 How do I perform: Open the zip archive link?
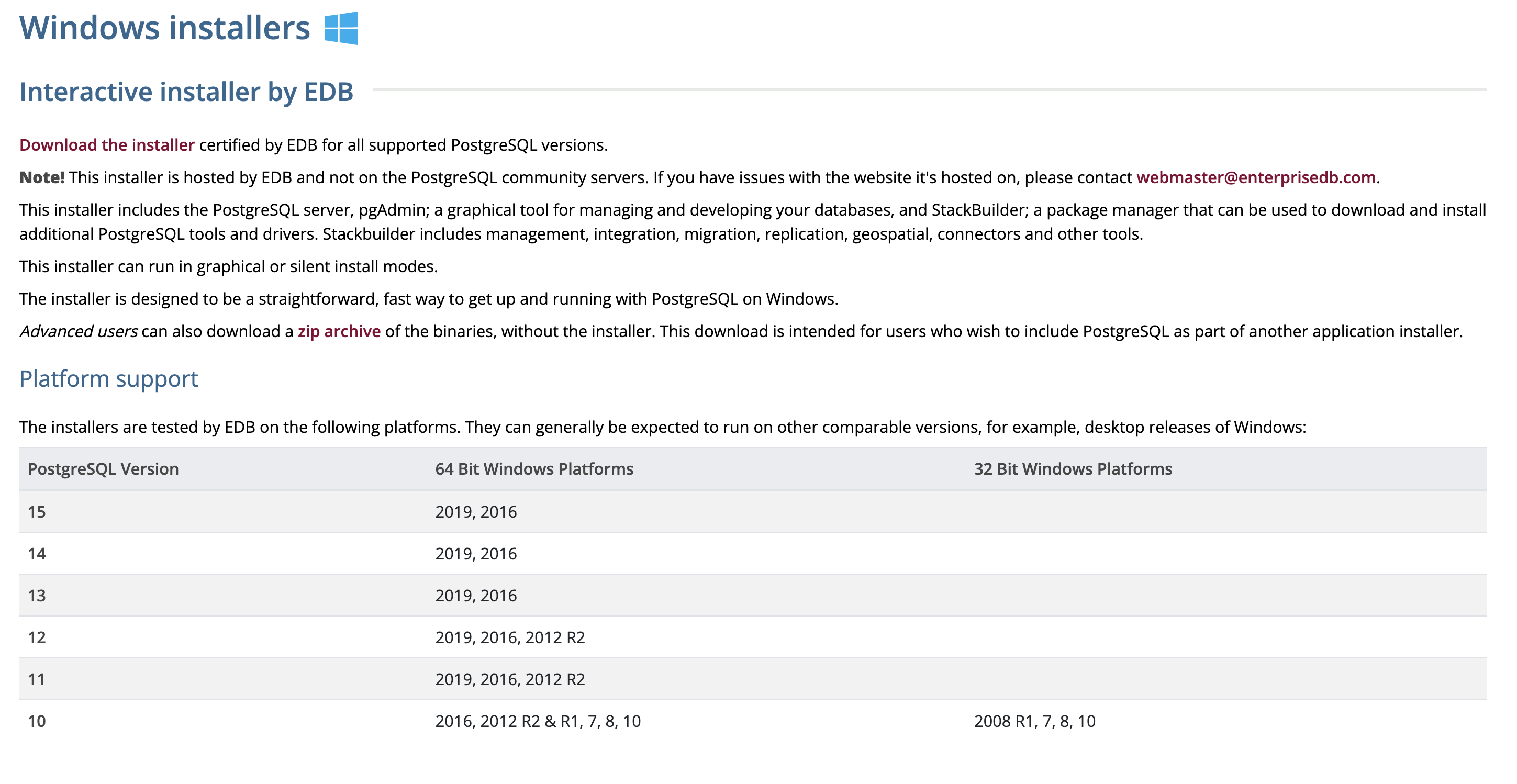point(339,331)
